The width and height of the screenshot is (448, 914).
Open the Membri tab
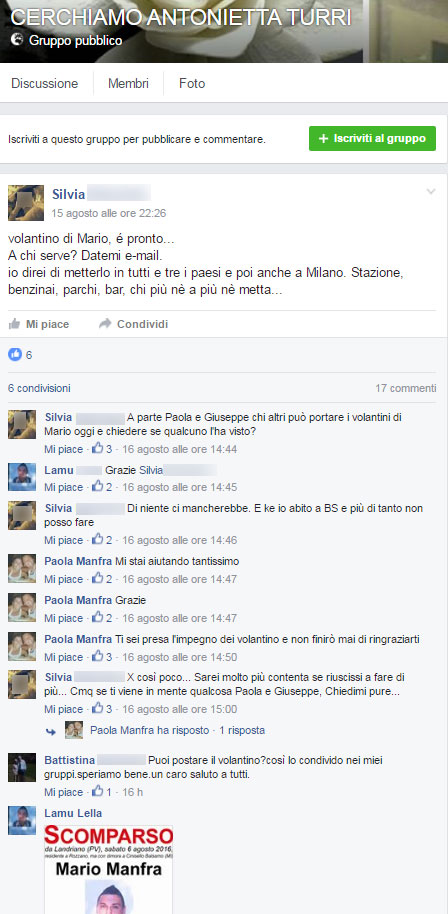(128, 83)
